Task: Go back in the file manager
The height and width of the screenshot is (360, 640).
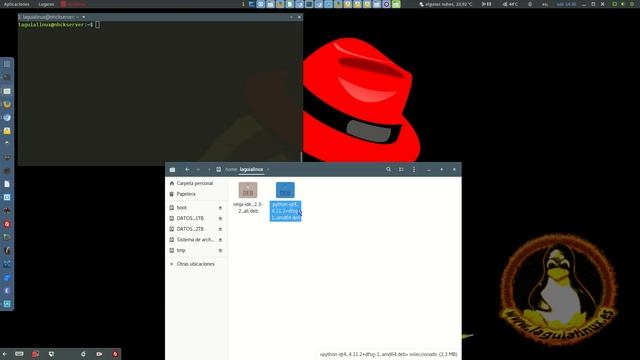Action: click(x=187, y=169)
